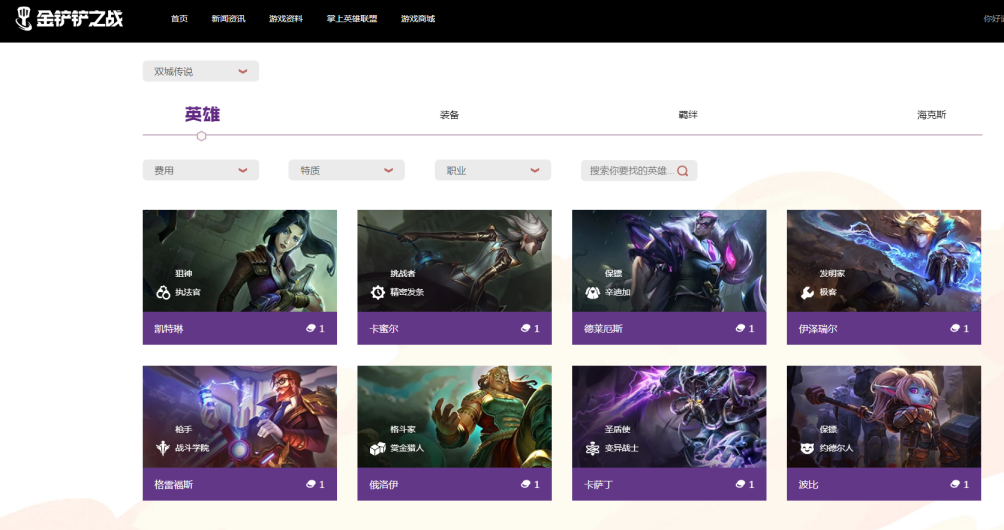The image size is (1004, 530).
Task: Expand the 职业 class filter dropdown
Action: coord(492,170)
